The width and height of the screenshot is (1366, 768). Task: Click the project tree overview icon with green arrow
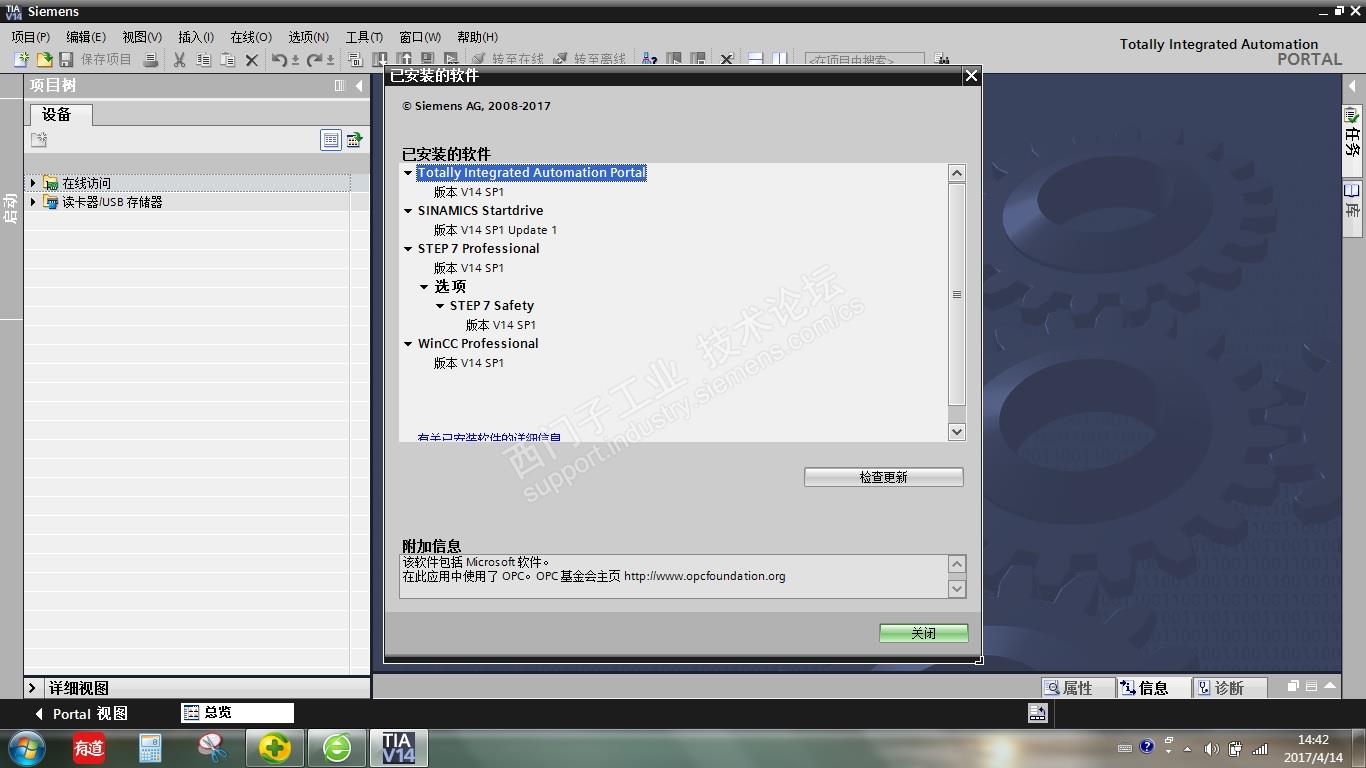pyautogui.click(x=354, y=140)
